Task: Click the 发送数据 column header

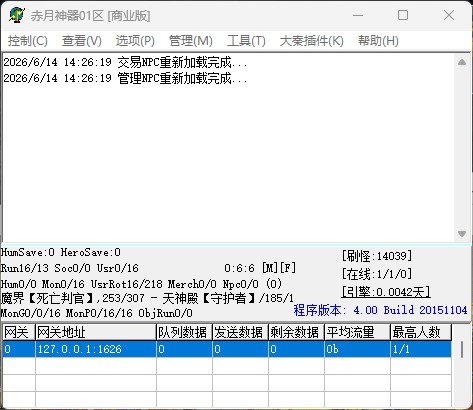Action: 240,332
